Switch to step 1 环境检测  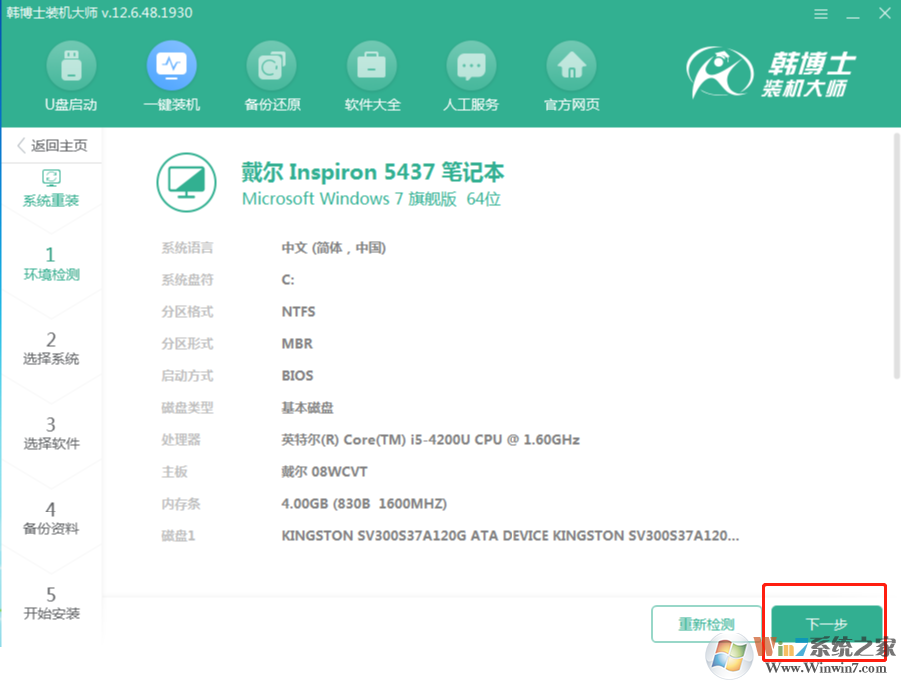click(x=51, y=263)
